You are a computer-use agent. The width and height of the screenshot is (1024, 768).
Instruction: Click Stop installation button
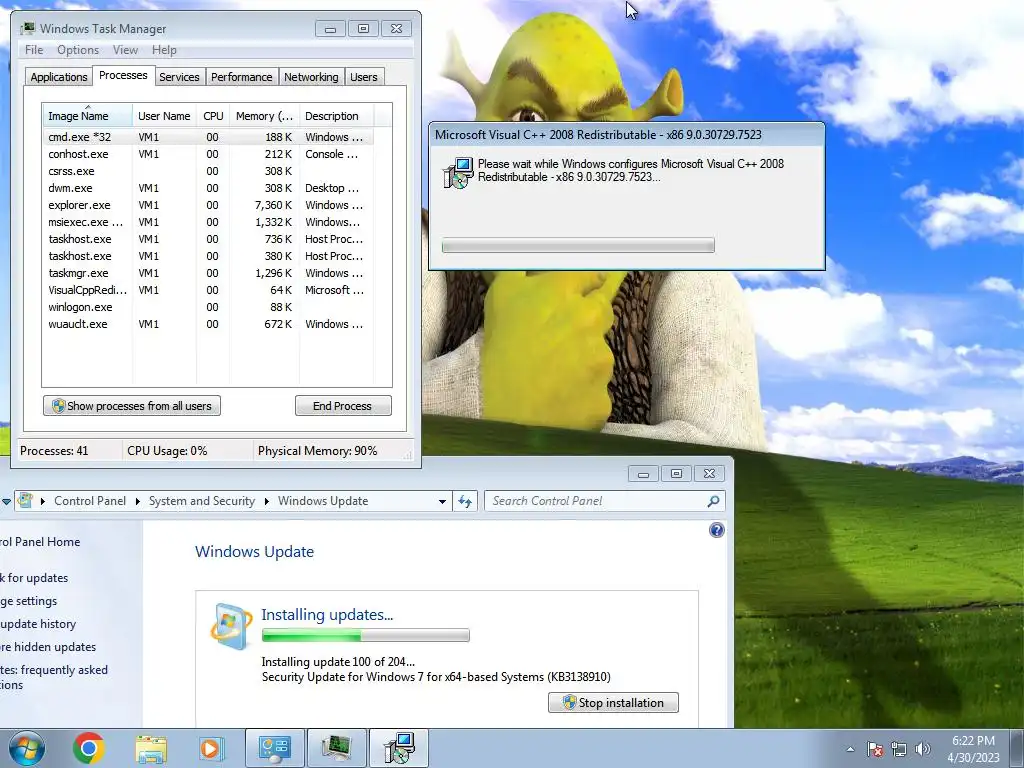(x=613, y=703)
